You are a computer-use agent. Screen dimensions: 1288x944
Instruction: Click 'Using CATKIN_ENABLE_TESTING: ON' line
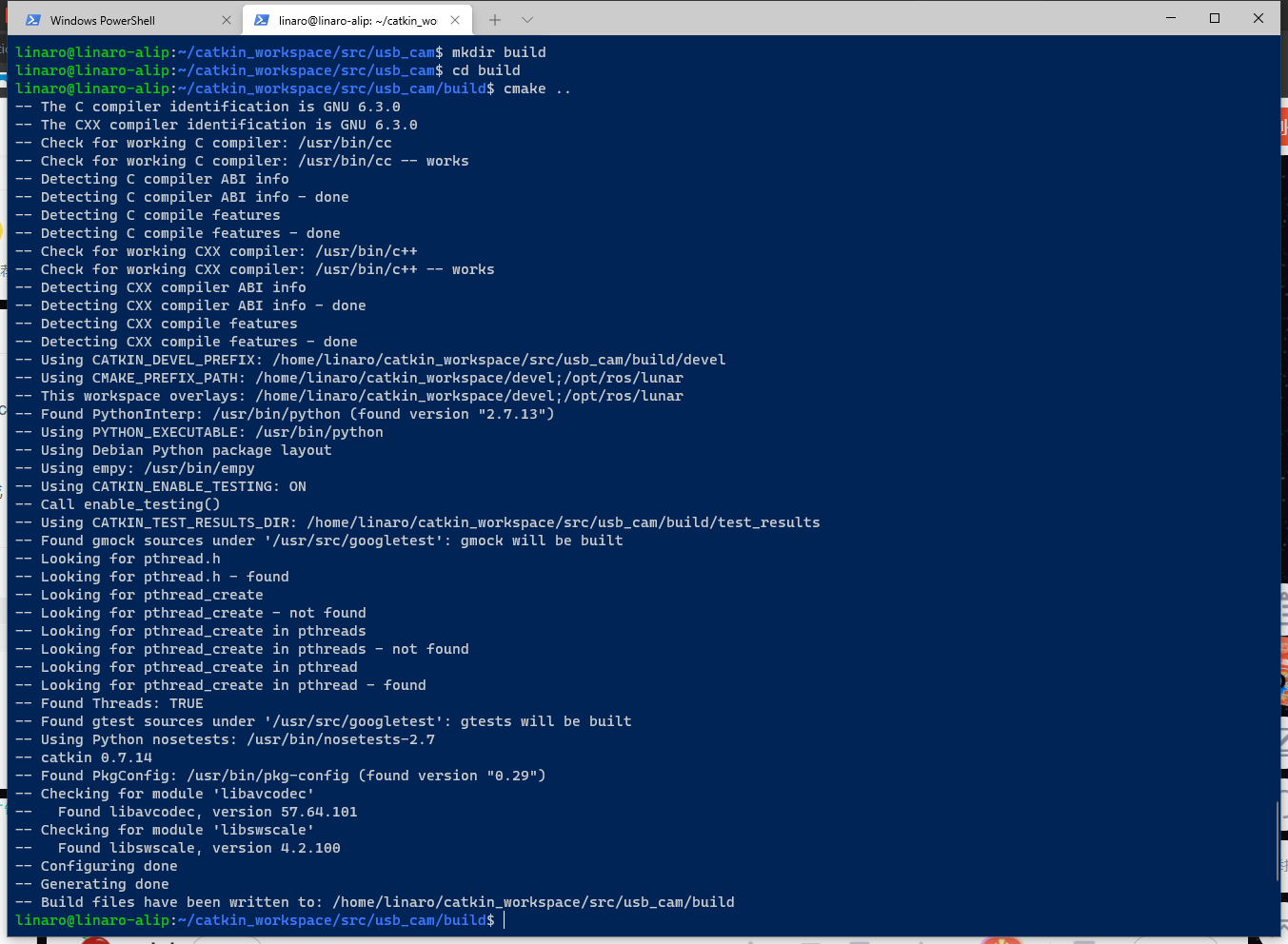[x=161, y=486]
